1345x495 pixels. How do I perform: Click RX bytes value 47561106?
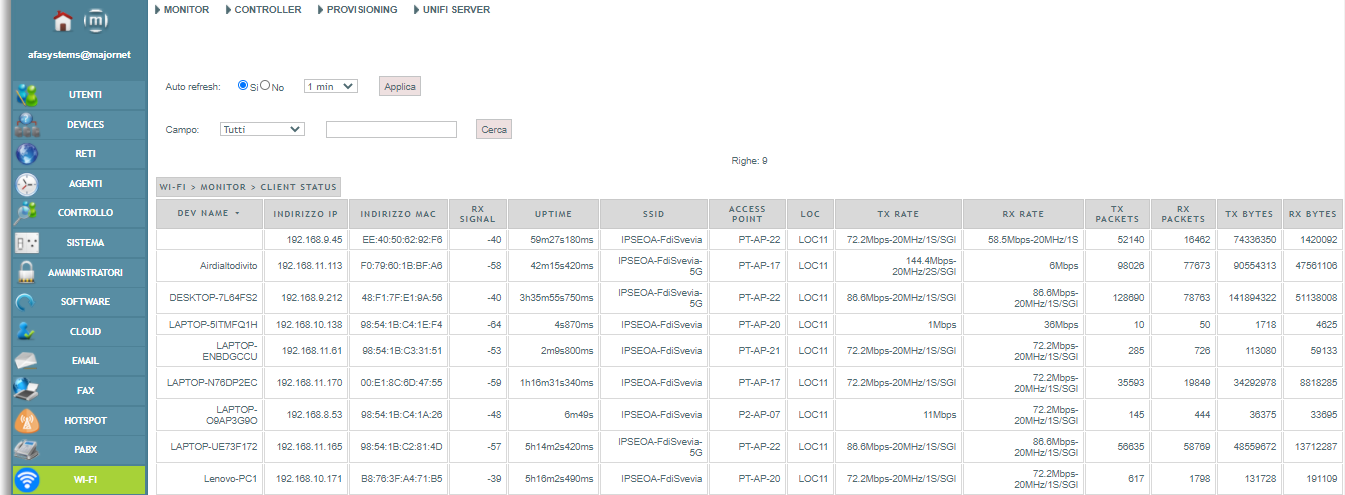click(x=1314, y=266)
